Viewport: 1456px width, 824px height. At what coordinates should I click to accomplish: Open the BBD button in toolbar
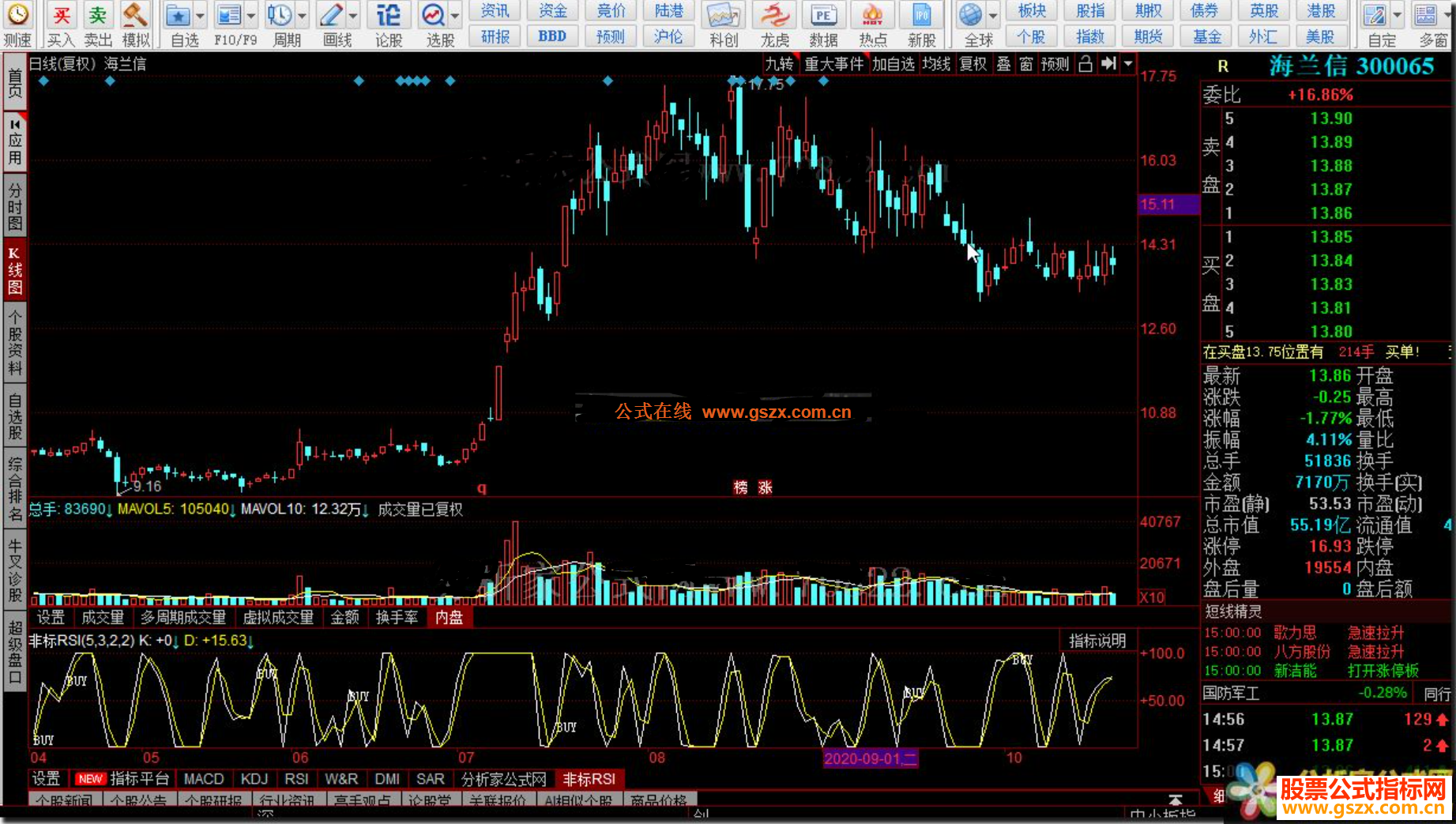552,36
